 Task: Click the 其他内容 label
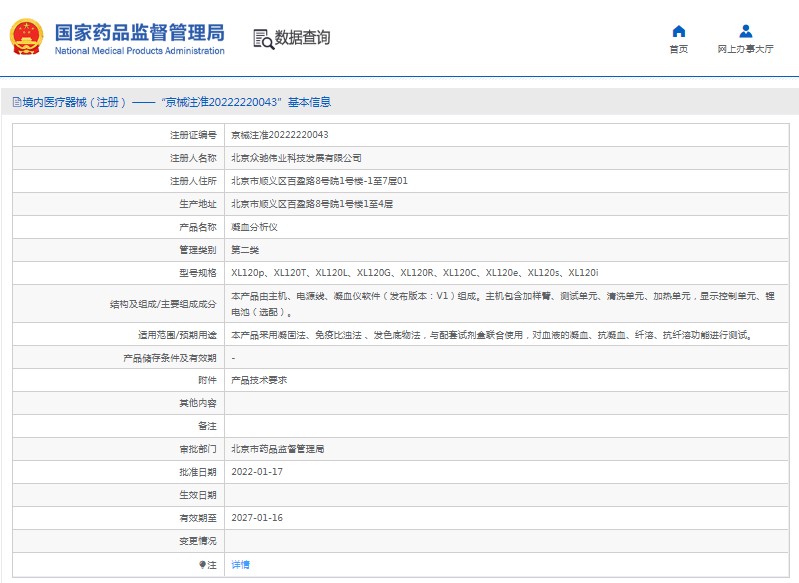coord(198,403)
